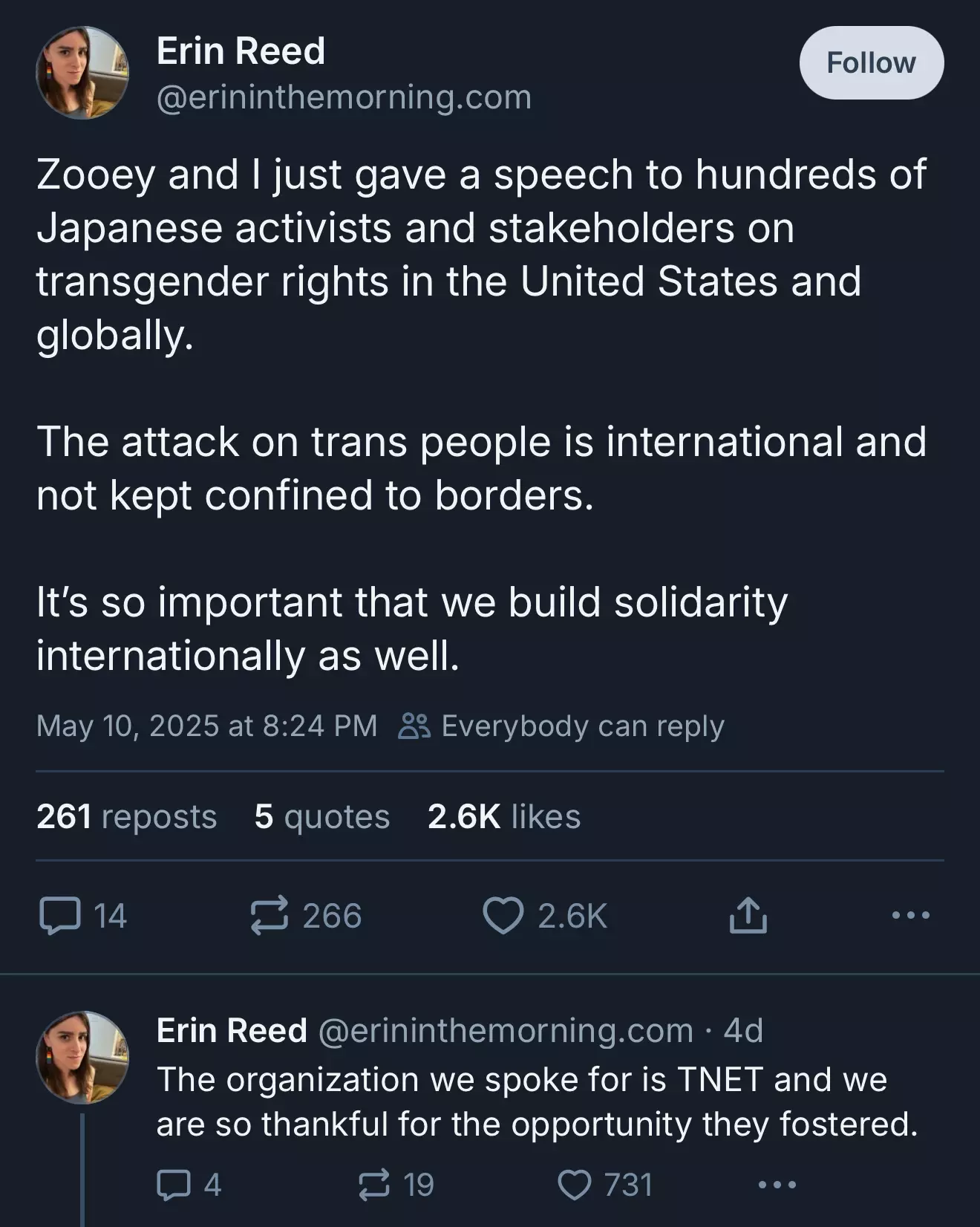Viewport: 980px width, 1227px height.
Task: Open more options on the TNET reply
Action: tap(777, 1185)
